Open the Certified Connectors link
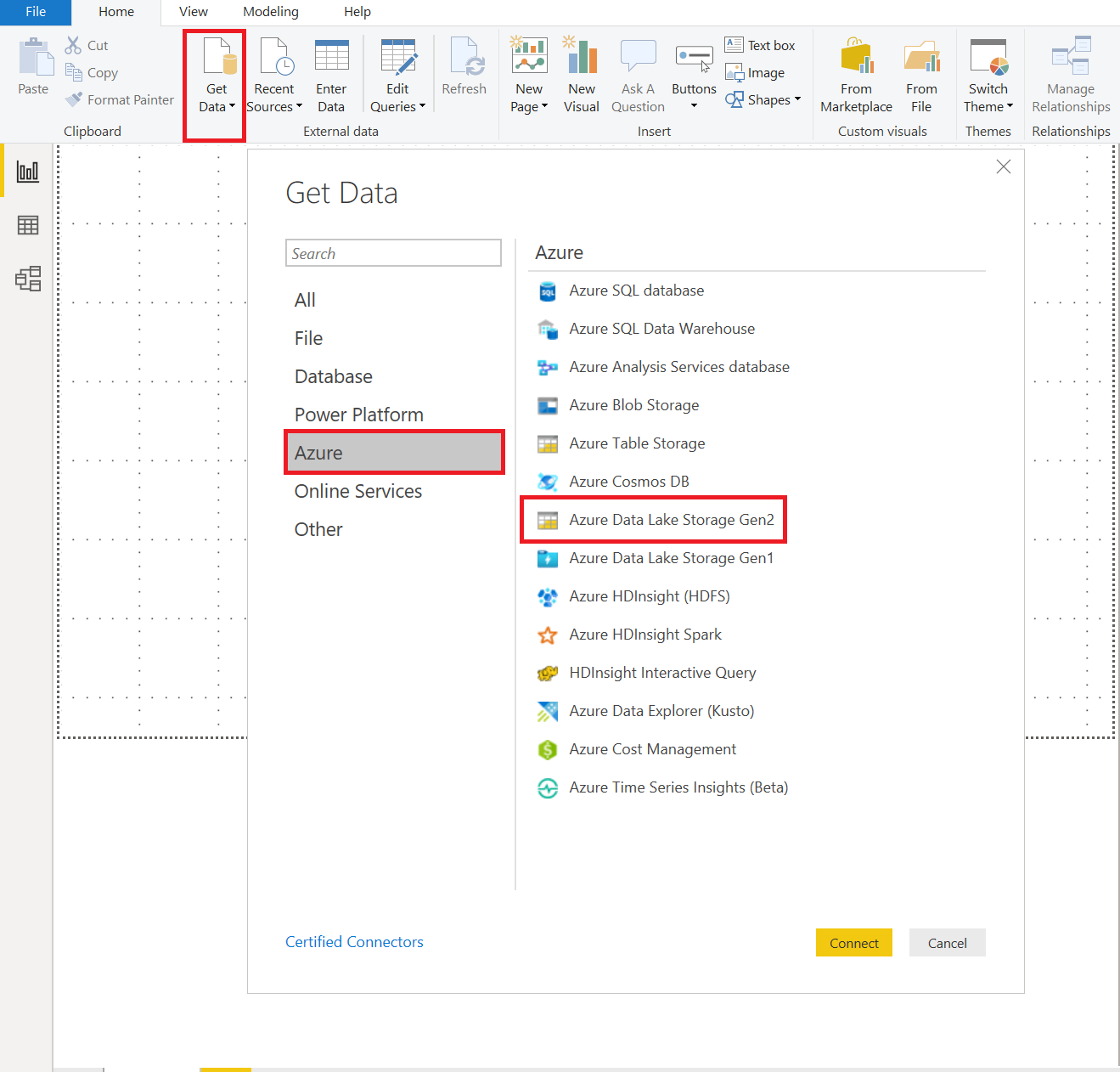The height and width of the screenshot is (1072, 1120). click(354, 942)
